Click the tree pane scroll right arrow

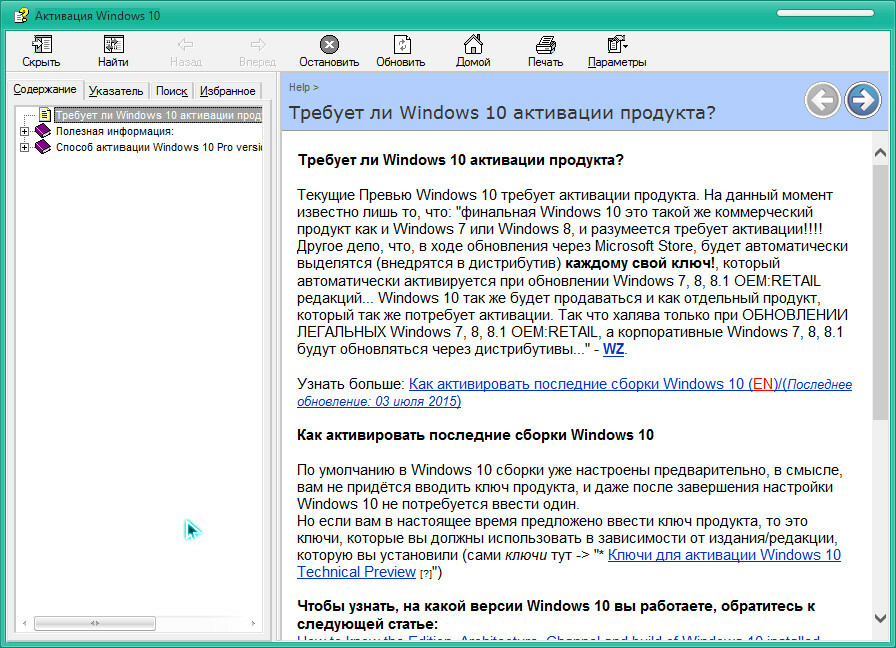click(x=254, y=623)
